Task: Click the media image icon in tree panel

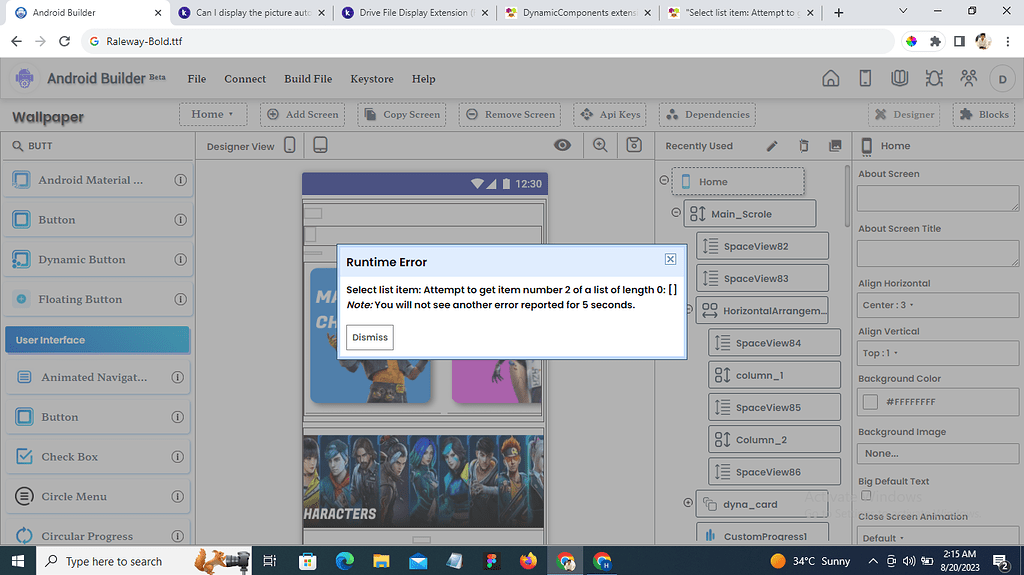Action: (x=835, y=146)
